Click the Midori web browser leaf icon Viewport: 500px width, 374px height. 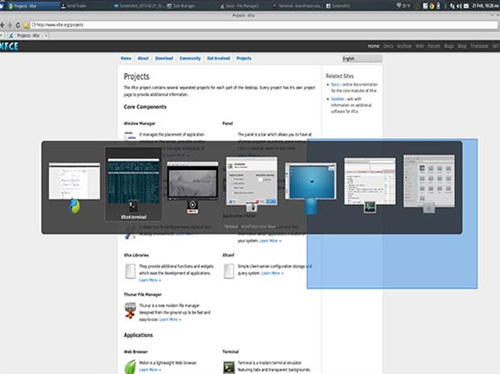130,367
